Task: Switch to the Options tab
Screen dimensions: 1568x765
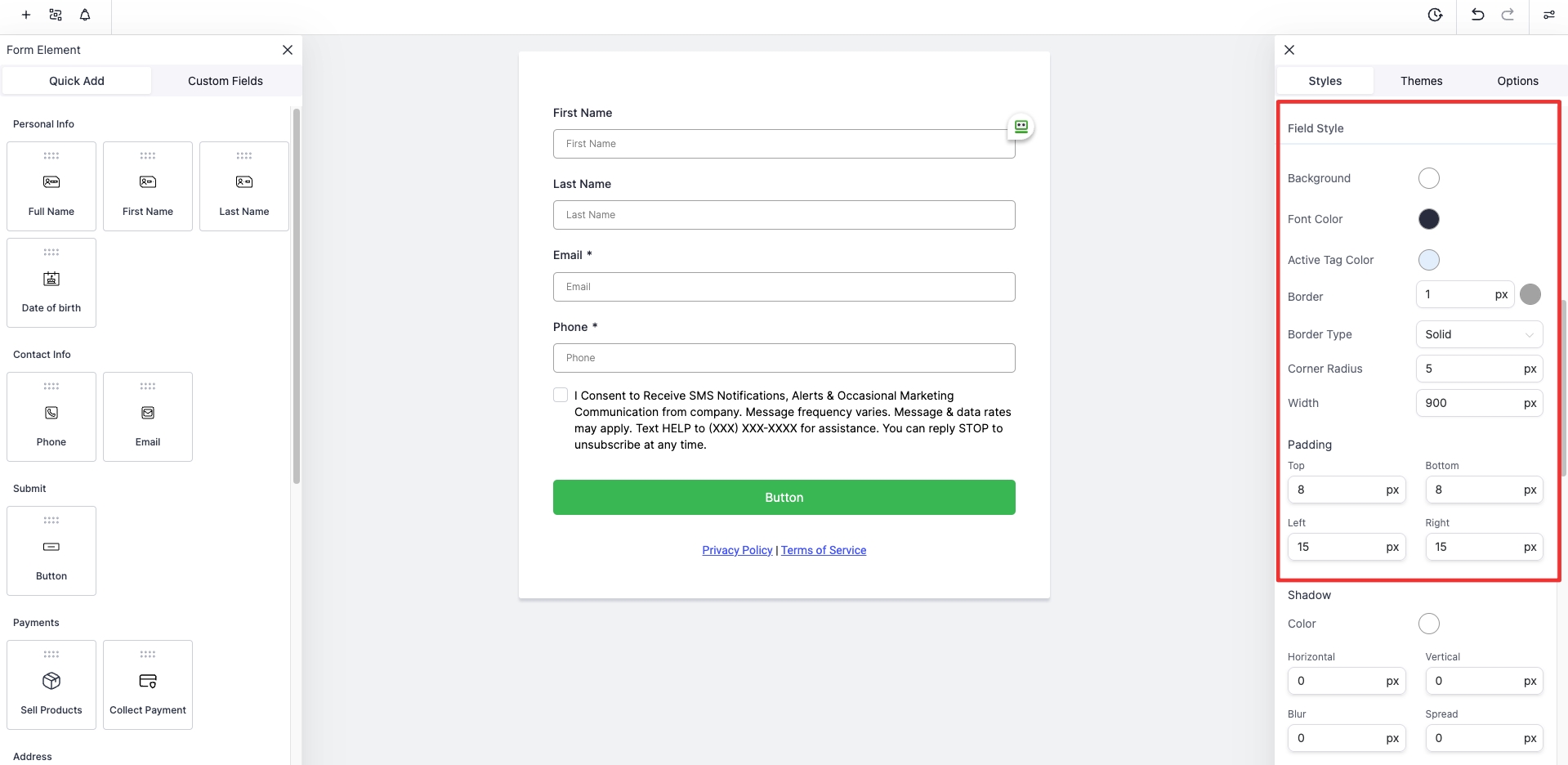Action: (1517, 81)
